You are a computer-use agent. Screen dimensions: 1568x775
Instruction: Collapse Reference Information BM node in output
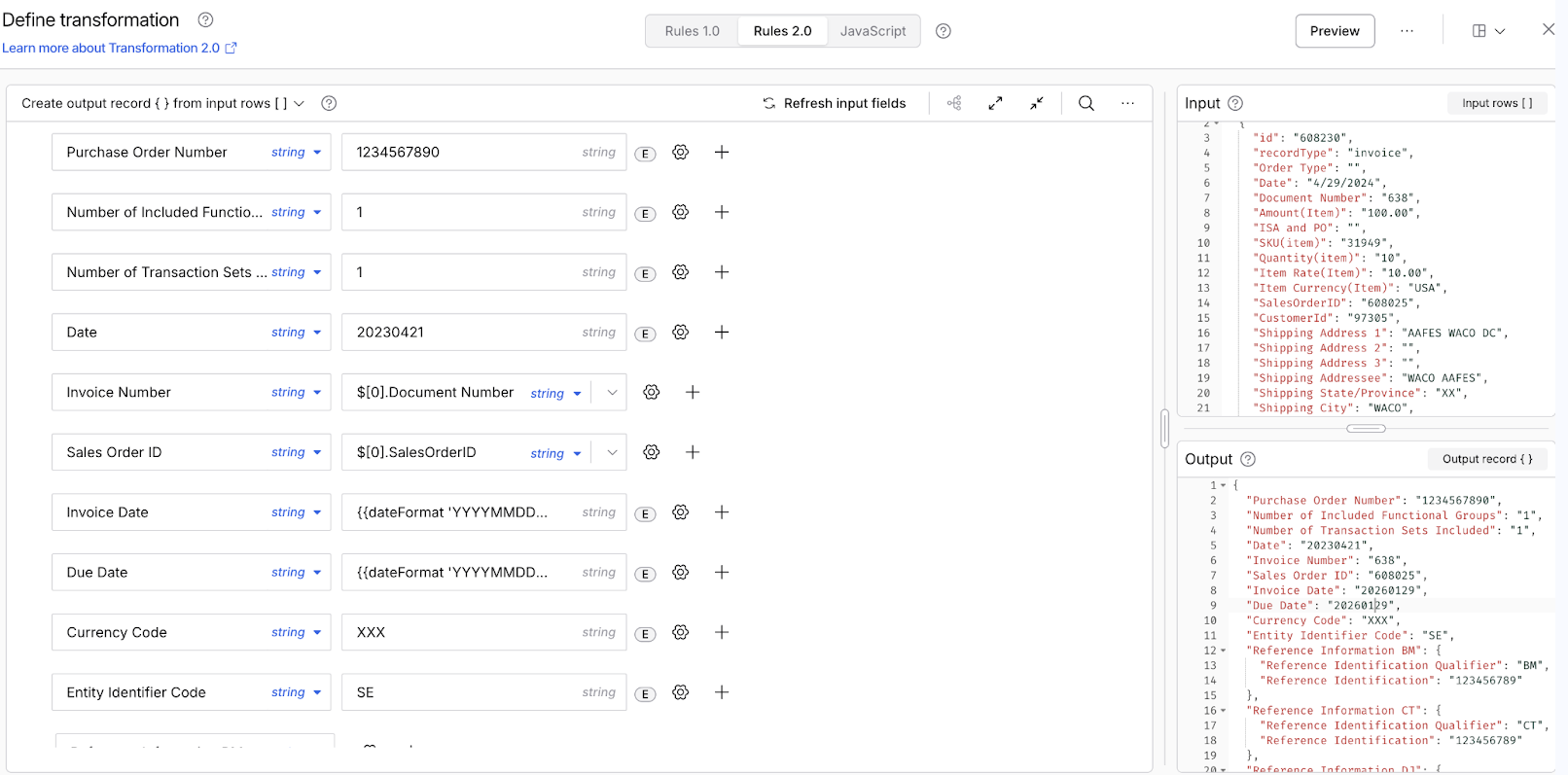1224,651
